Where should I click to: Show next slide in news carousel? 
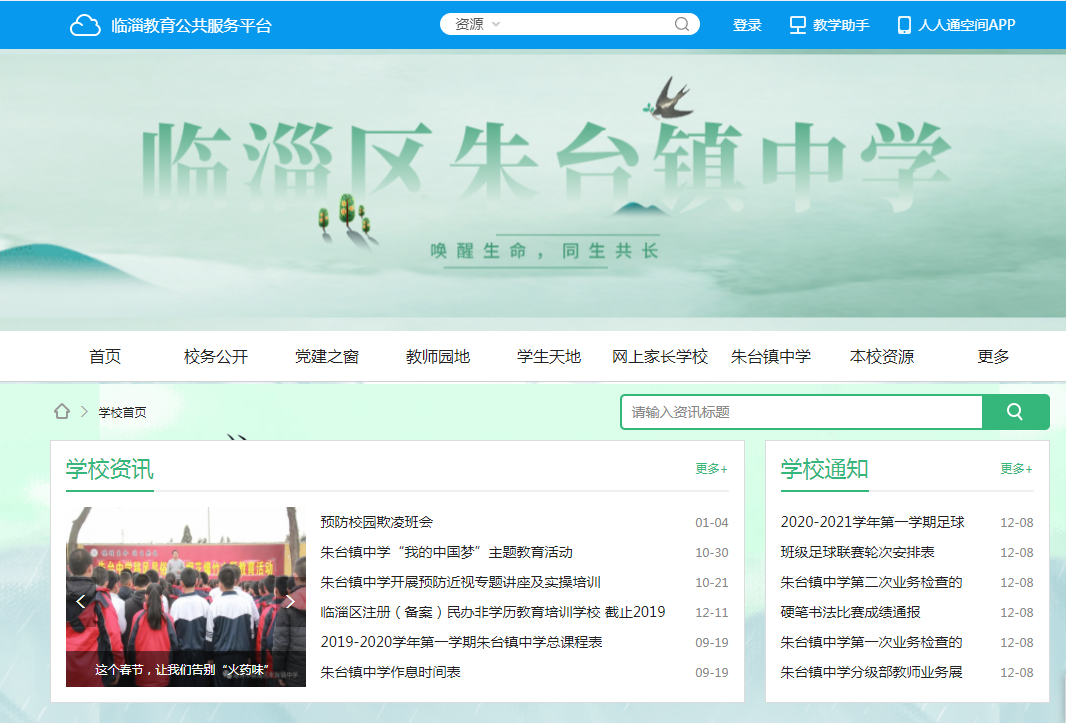tap(290, 601)
